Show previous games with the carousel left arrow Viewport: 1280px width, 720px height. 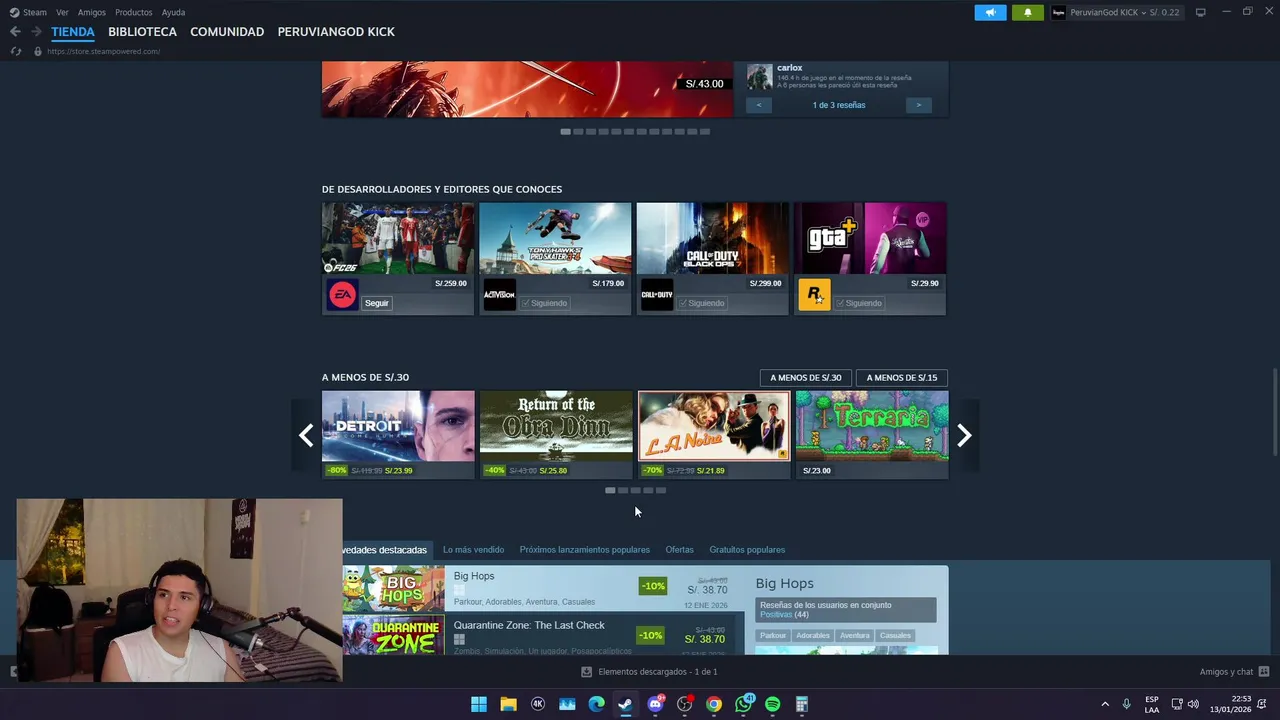[306, 435]
